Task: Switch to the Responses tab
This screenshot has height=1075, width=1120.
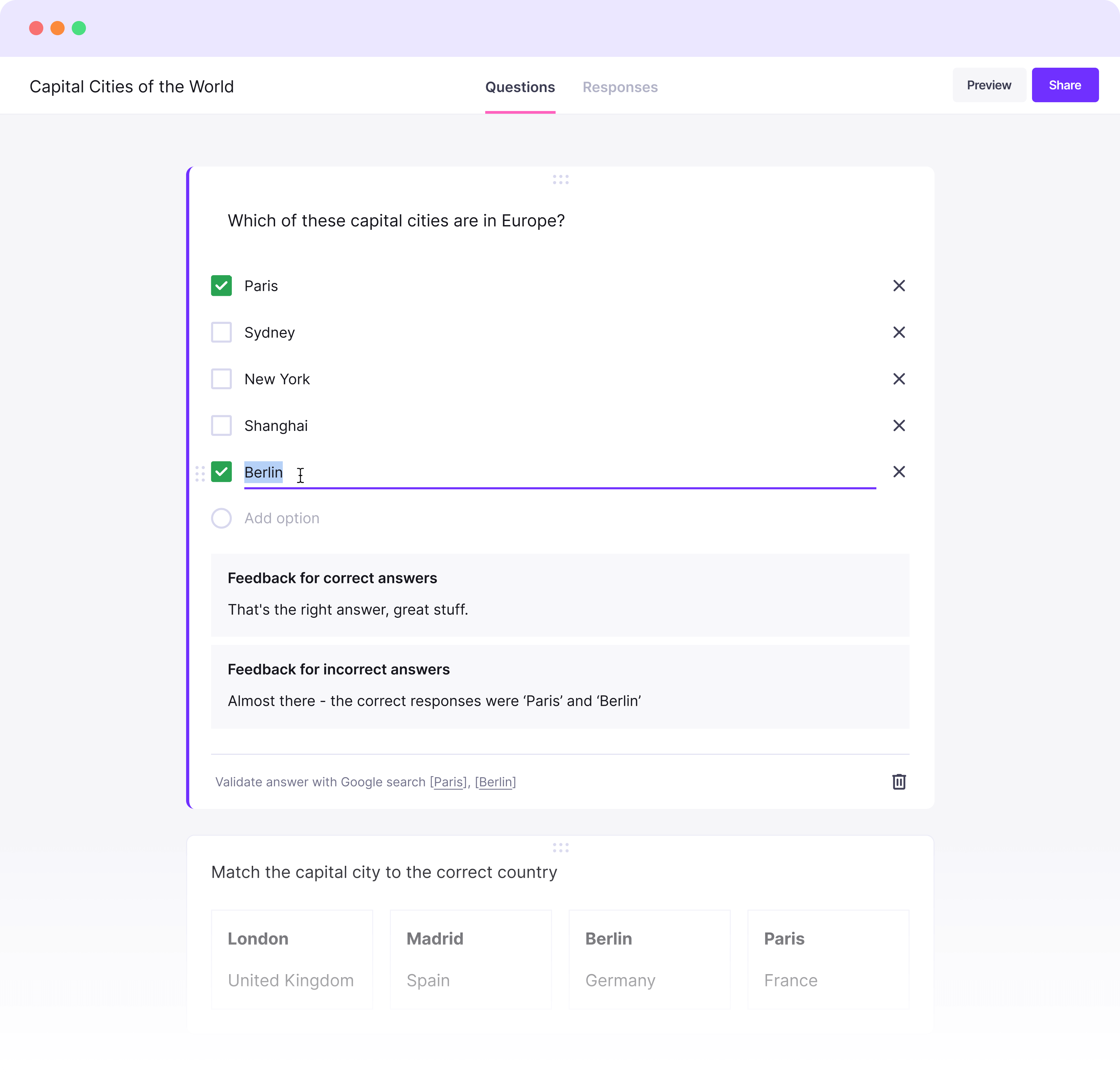Action: (x=620, y=87)
